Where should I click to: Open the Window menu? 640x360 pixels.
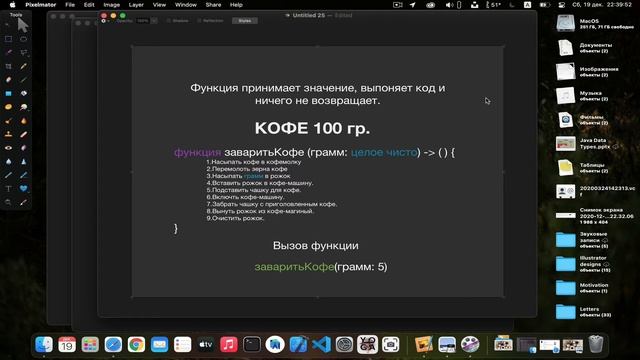(x=186, y=5)
